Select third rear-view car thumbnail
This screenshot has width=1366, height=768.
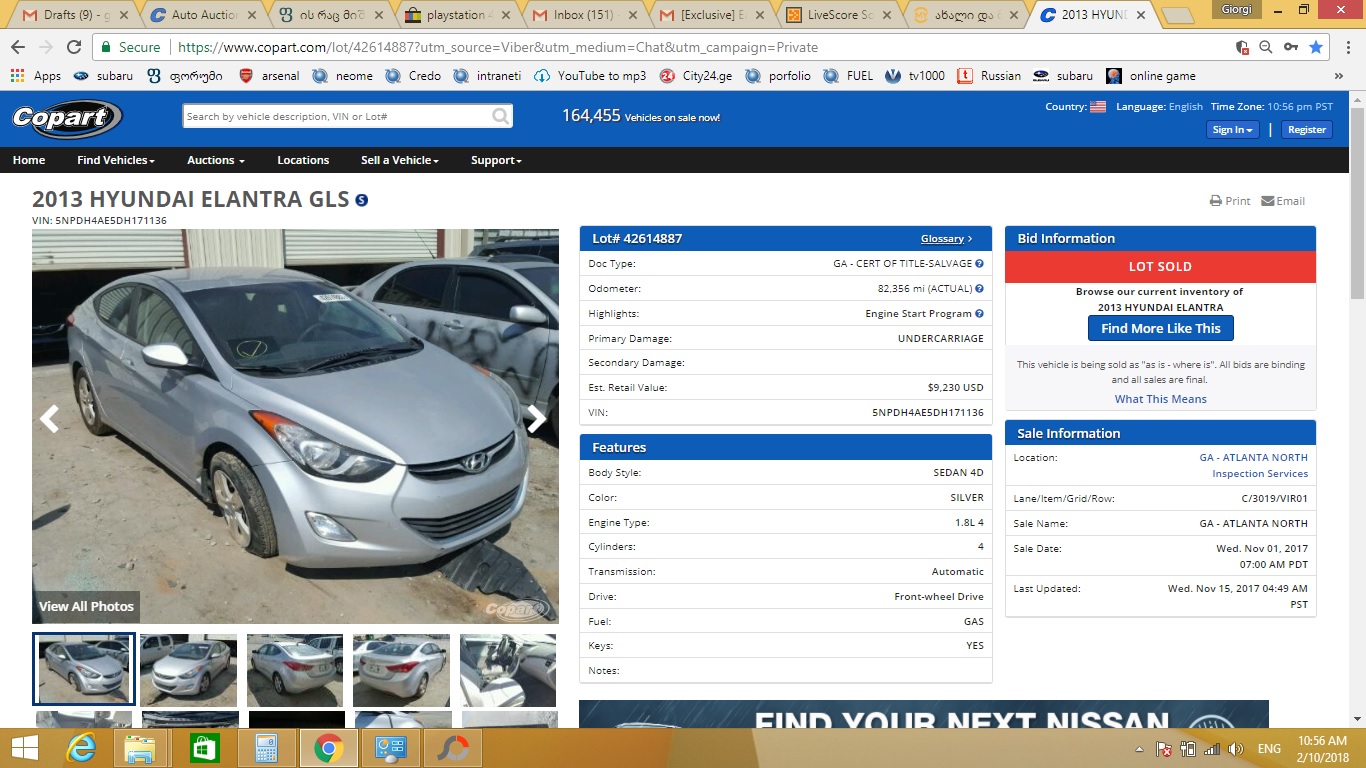point(295,669)
